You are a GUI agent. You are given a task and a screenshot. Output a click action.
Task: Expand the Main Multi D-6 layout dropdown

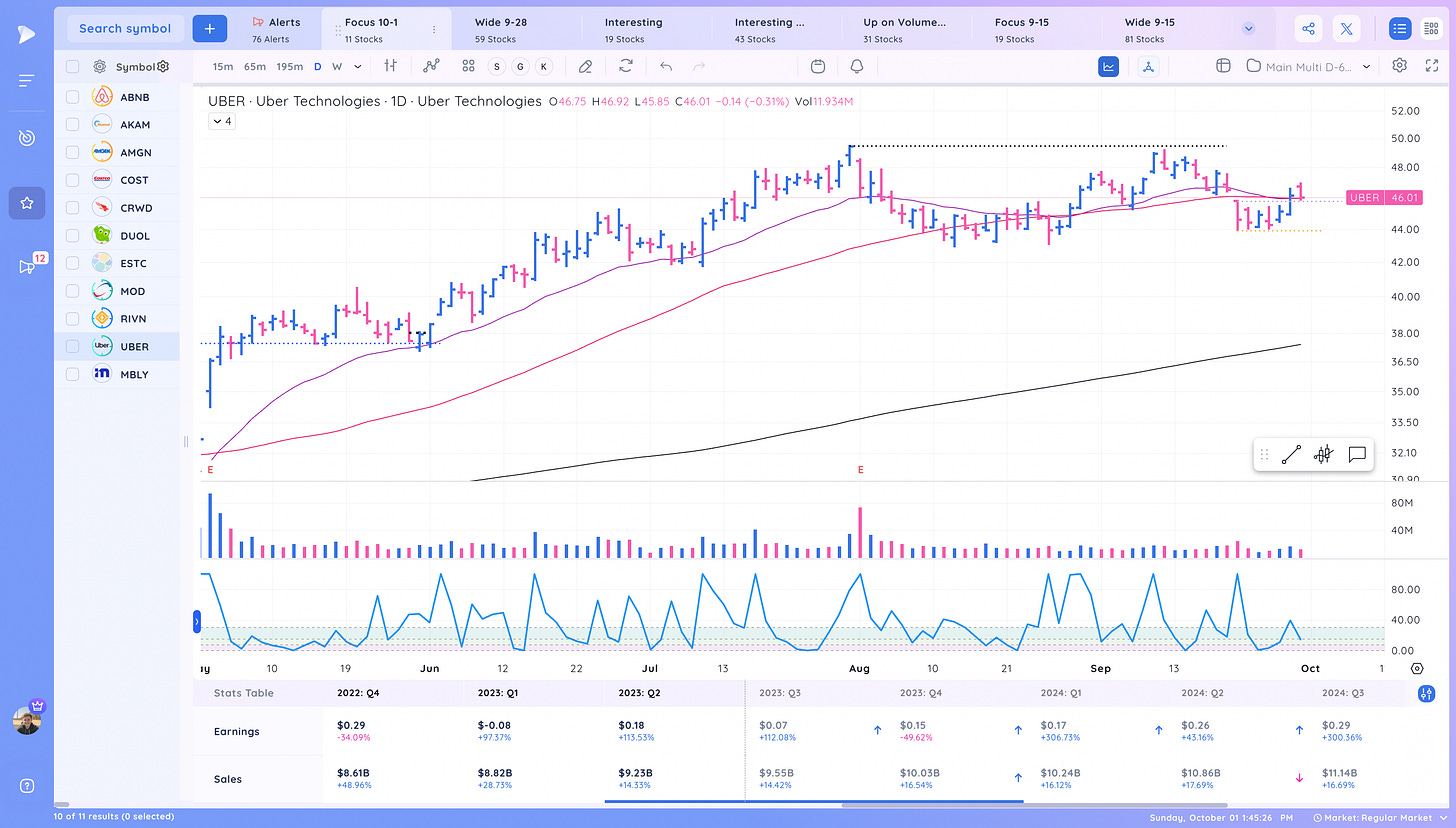[1310, 66]
